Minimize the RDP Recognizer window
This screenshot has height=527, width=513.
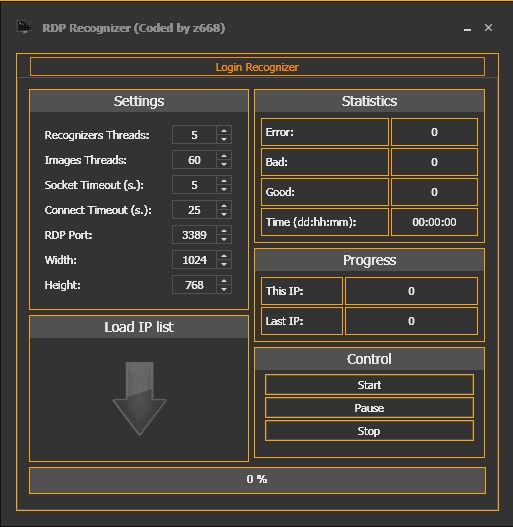point(467,28)
